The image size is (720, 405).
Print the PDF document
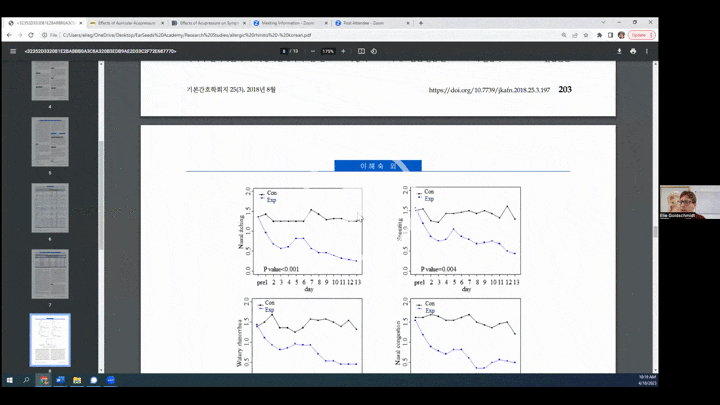(x=634, y=51)
